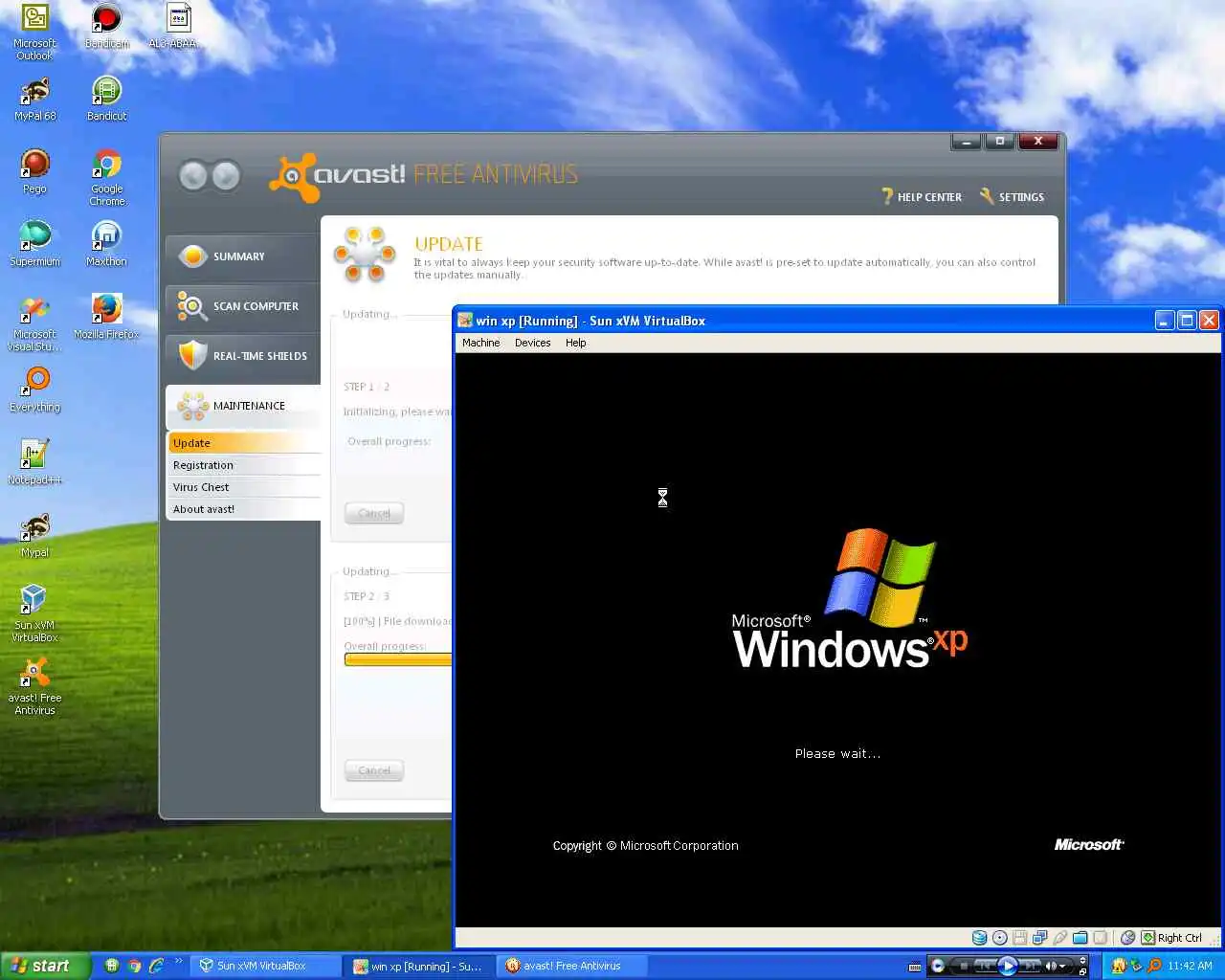Mute the Media Player toolbar volume

tap(1051, 966)
